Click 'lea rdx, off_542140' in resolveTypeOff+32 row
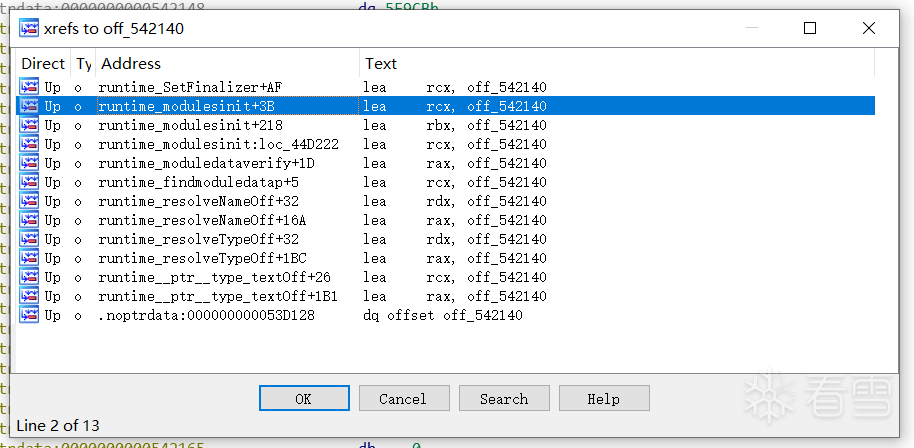This screenshot has height=448, width=914. [455, 239]
